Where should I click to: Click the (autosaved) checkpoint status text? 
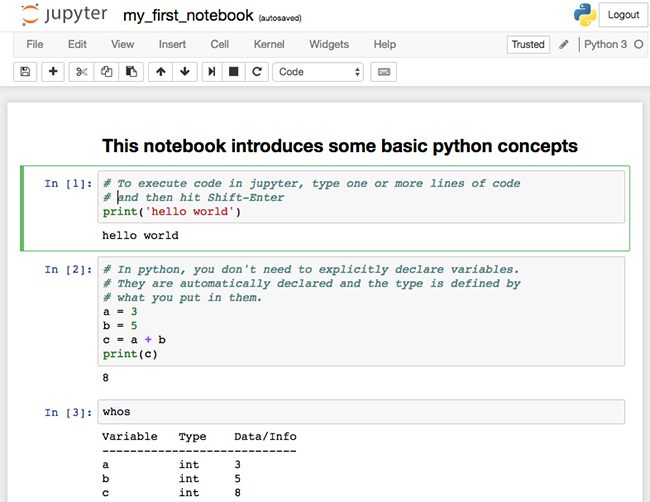280,18
